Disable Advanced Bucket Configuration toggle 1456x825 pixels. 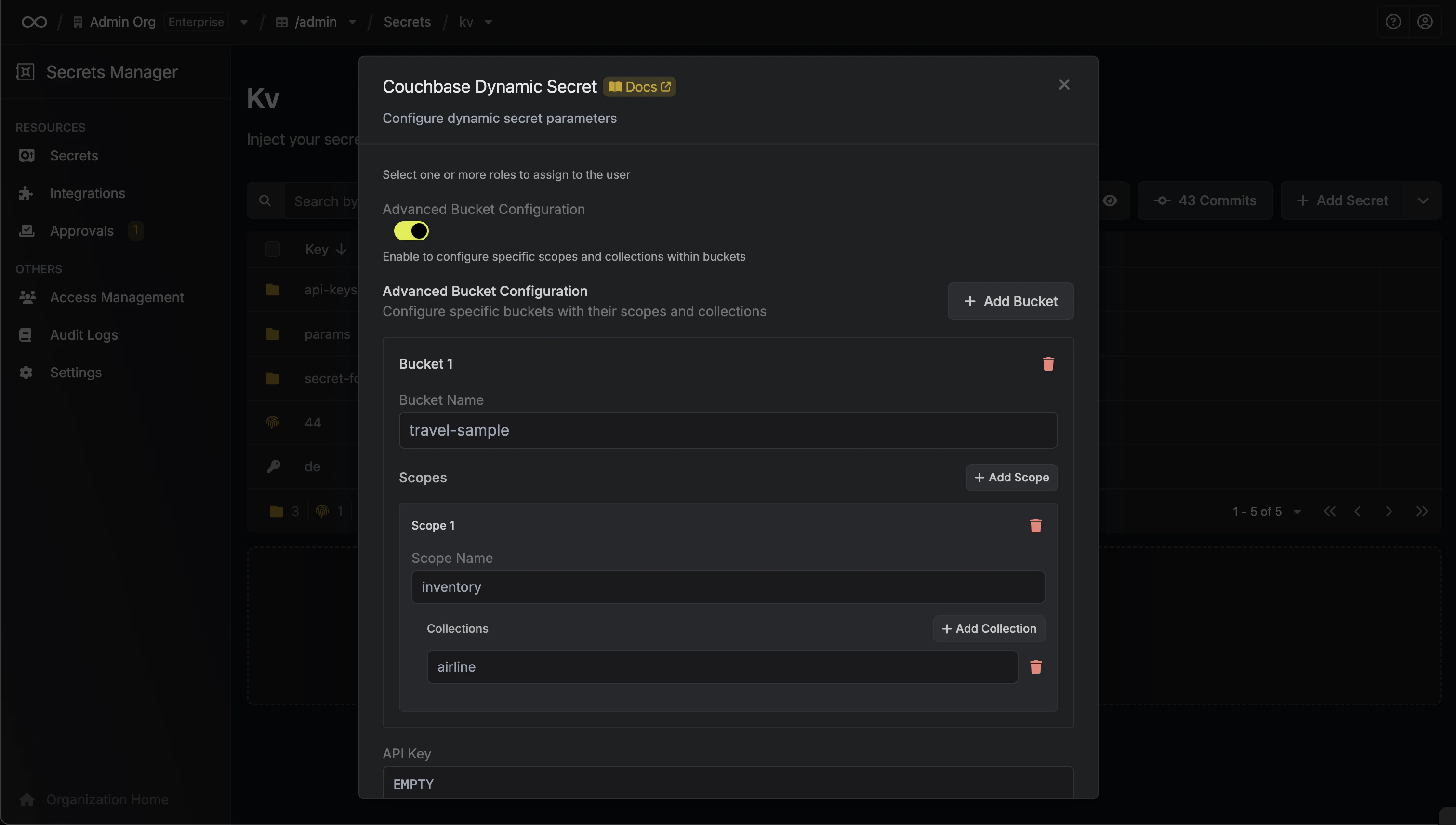tap(411, 231)
